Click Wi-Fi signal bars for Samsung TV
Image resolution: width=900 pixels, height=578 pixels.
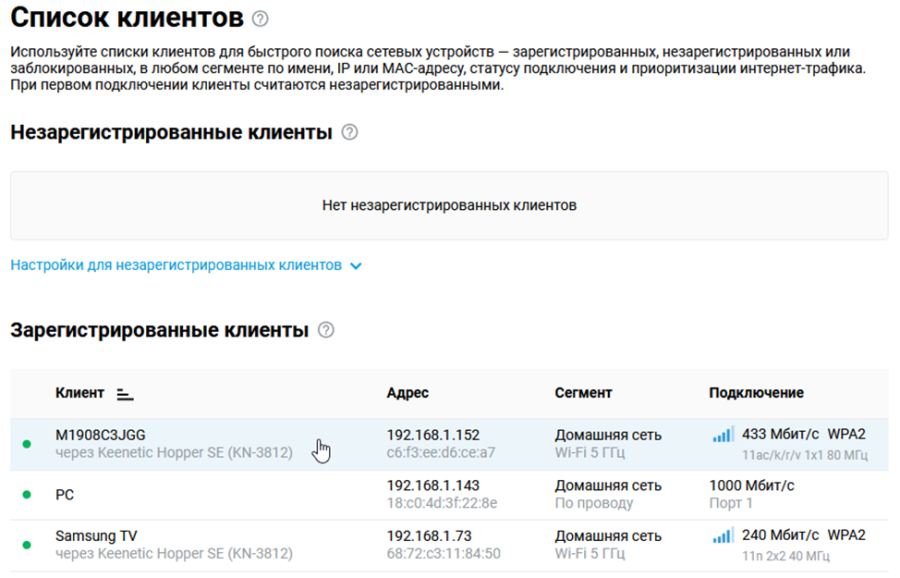click(723, 536)
